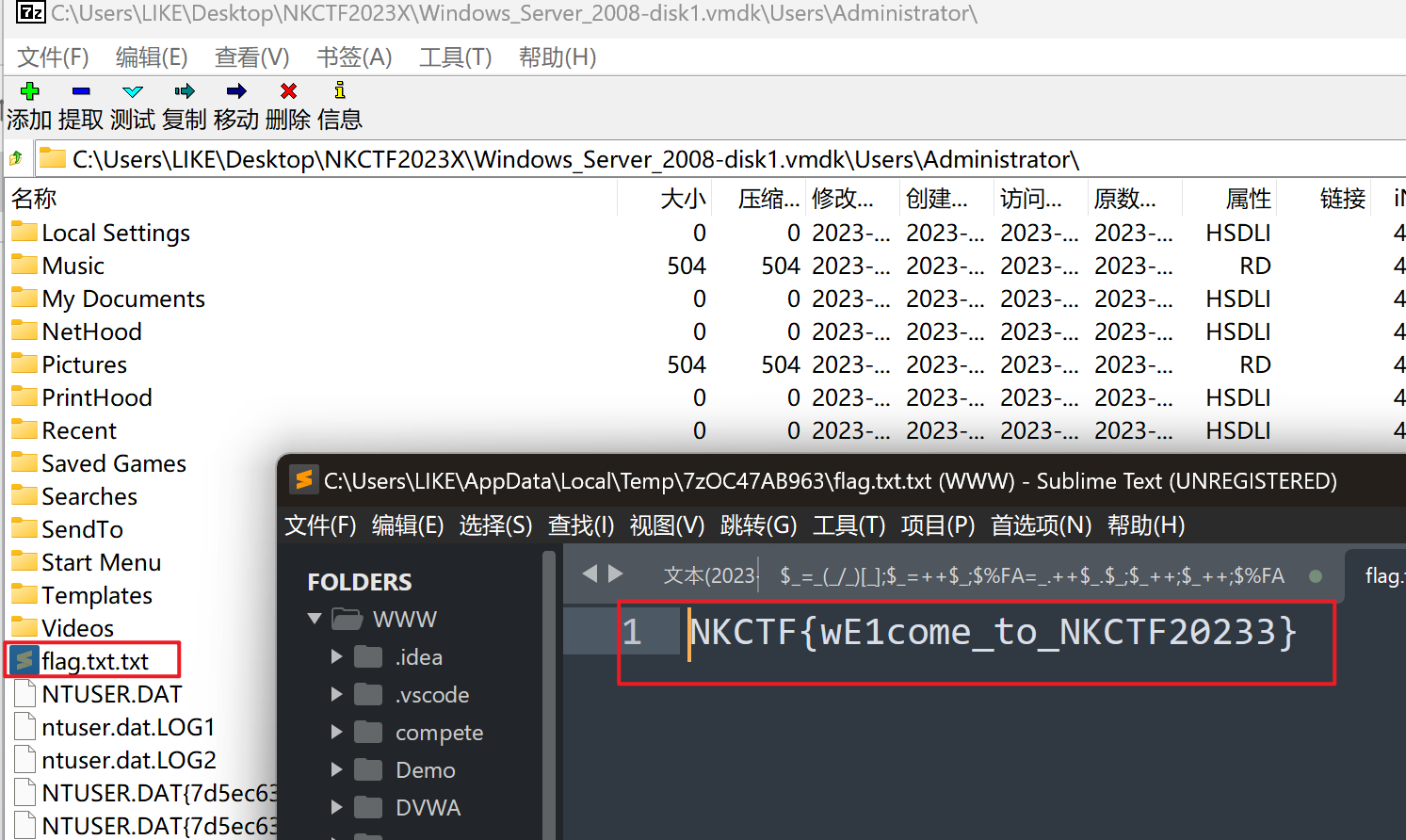Image resolution: width=1406 pixels, height=840 pixels.
Task: Click line number 1 in Sublime gutter
Action: (632, 631)
